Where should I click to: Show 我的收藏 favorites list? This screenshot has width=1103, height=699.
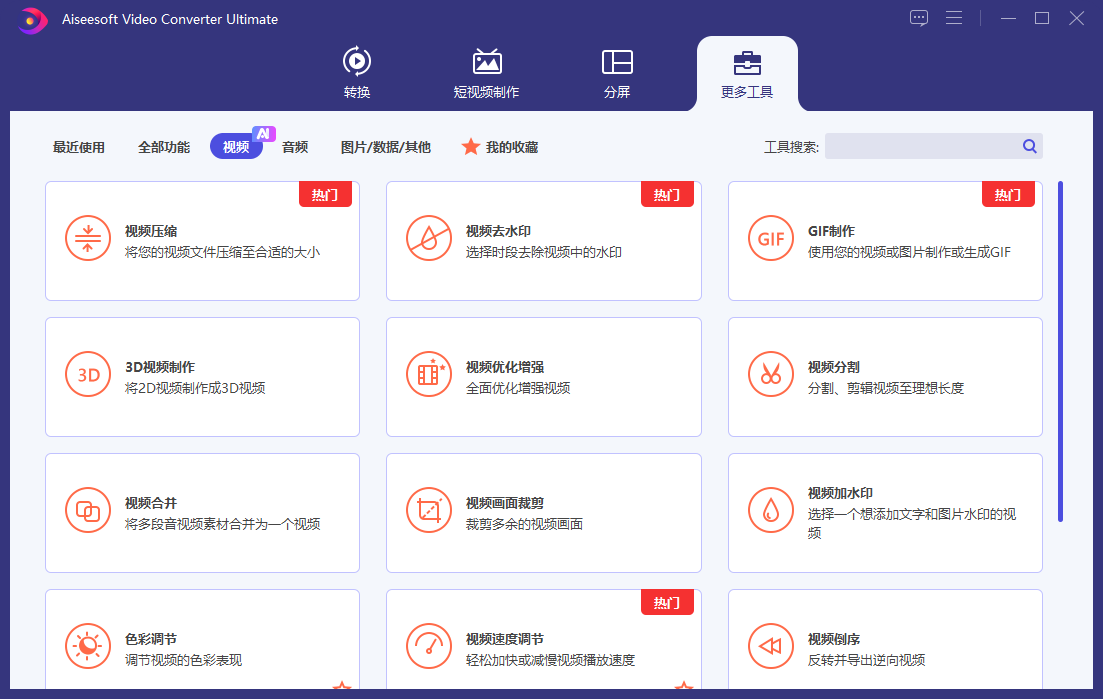click(x=499, y=146)
